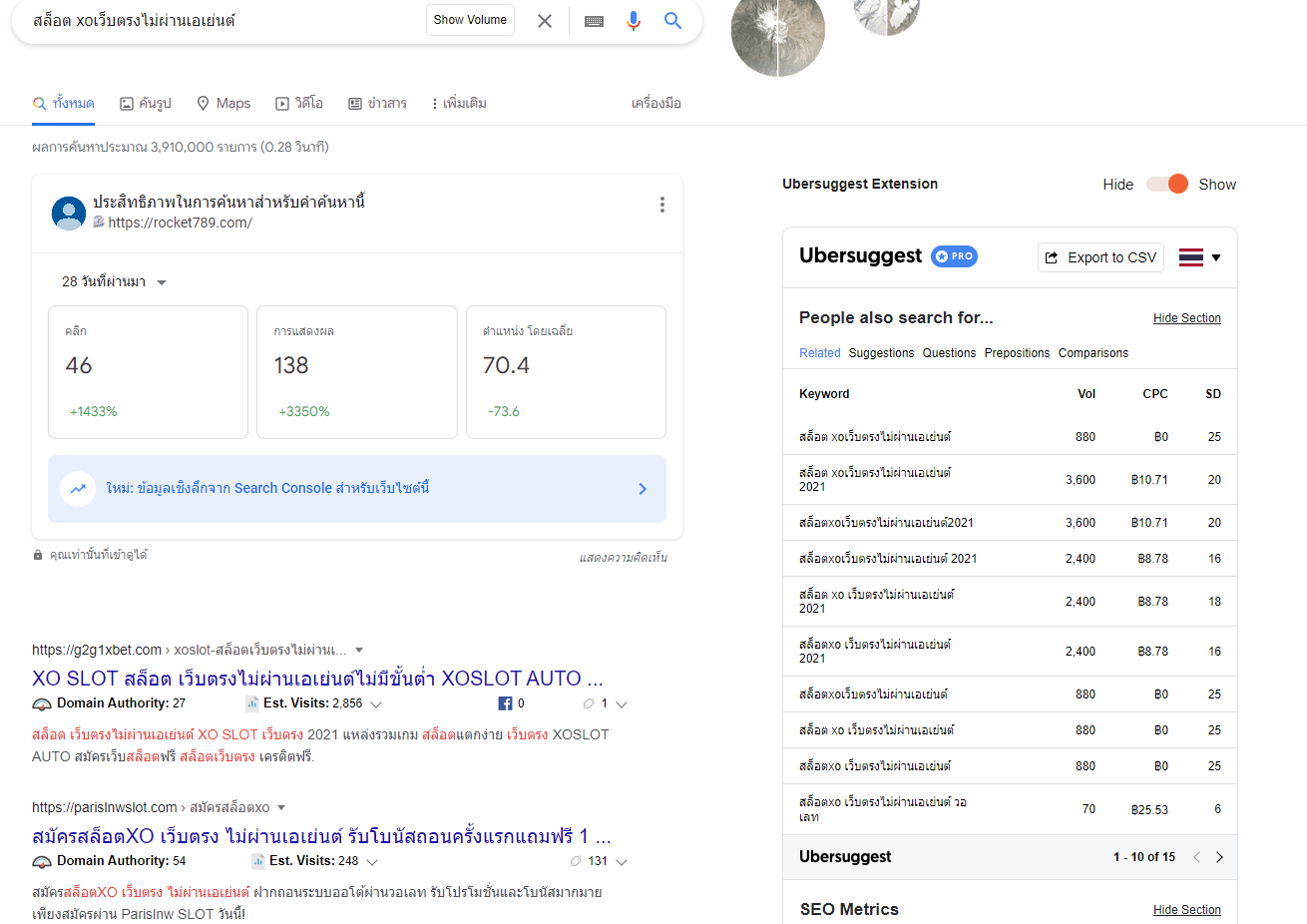The image size is (1307, 924).
Task: Click the Facebook shares icon on g2g1xbet result
Action: click(x=505, y=703)
